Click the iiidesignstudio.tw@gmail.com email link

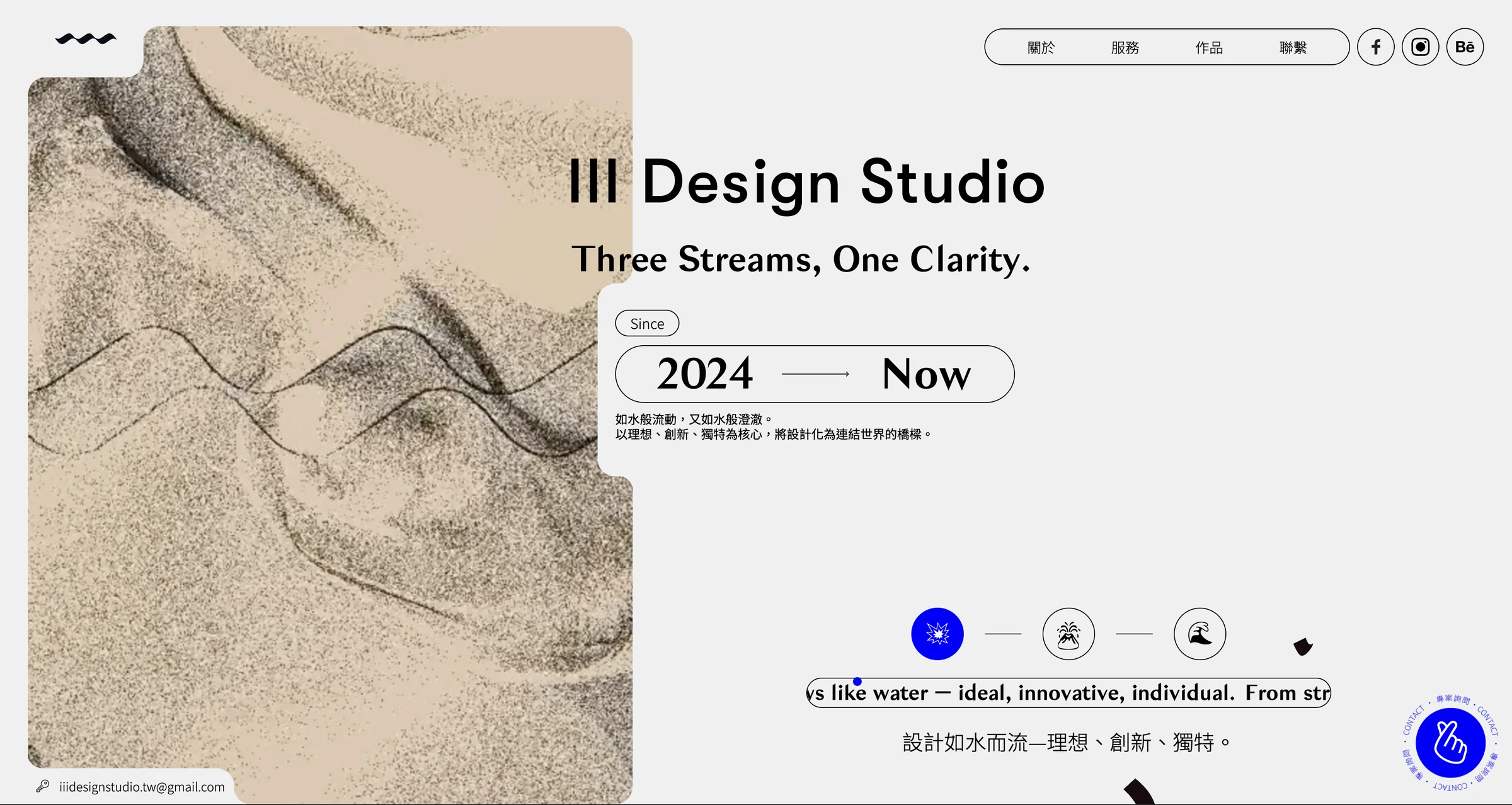142,787
